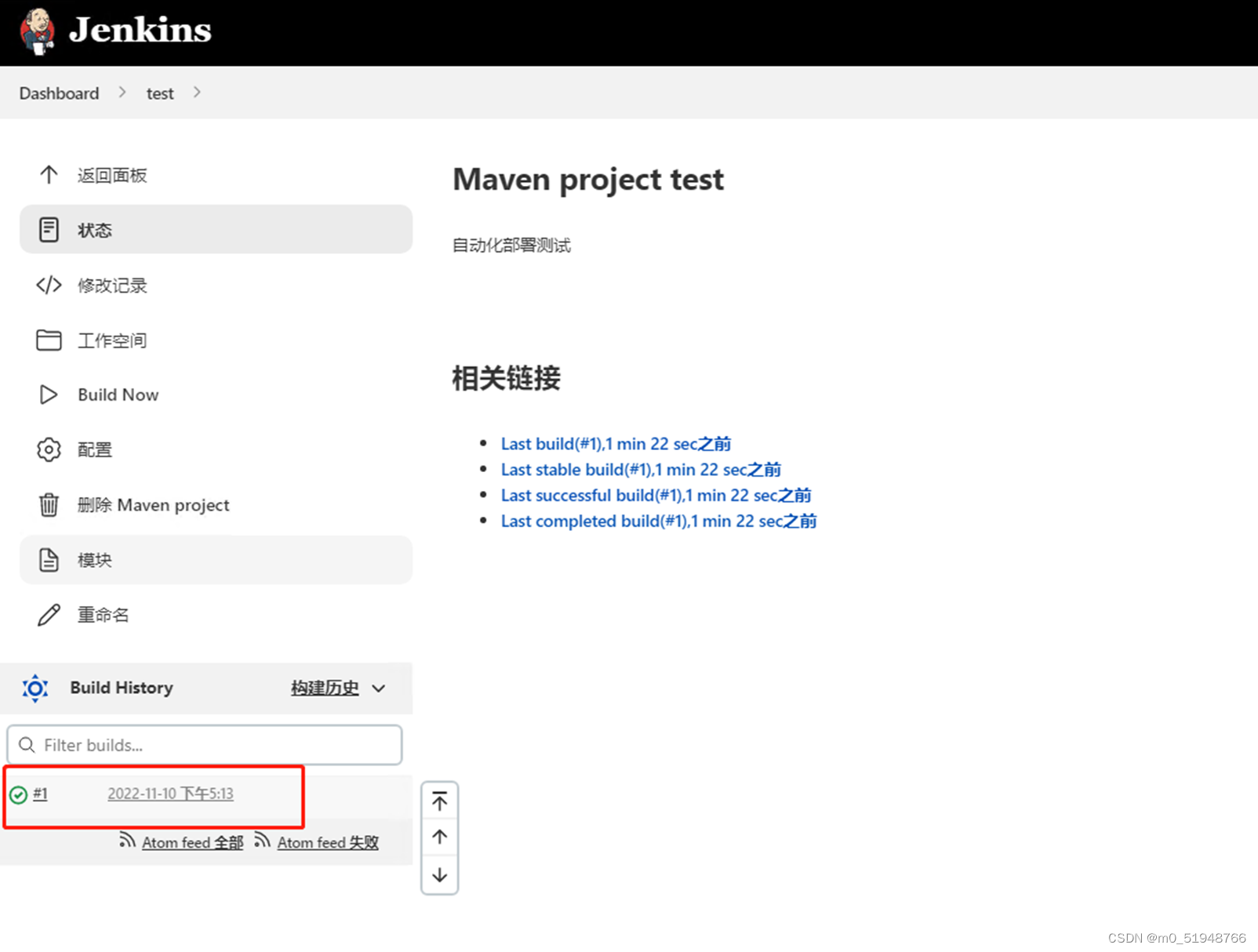Screen dimensions: 1258x952
Task: Click the trash icon for 删除 Maven project
Action: (49, 505)
